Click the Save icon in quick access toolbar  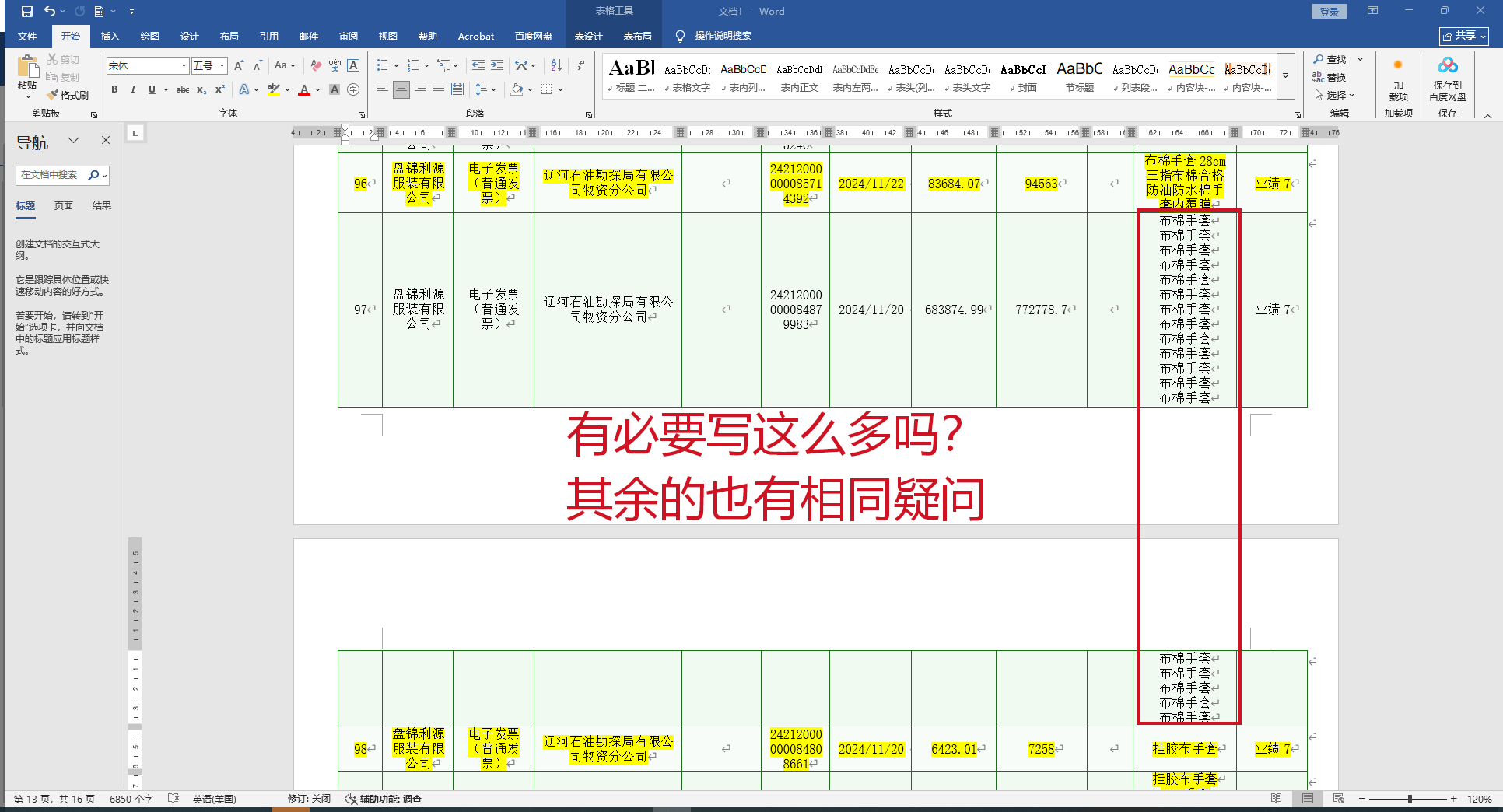(27, 12)
